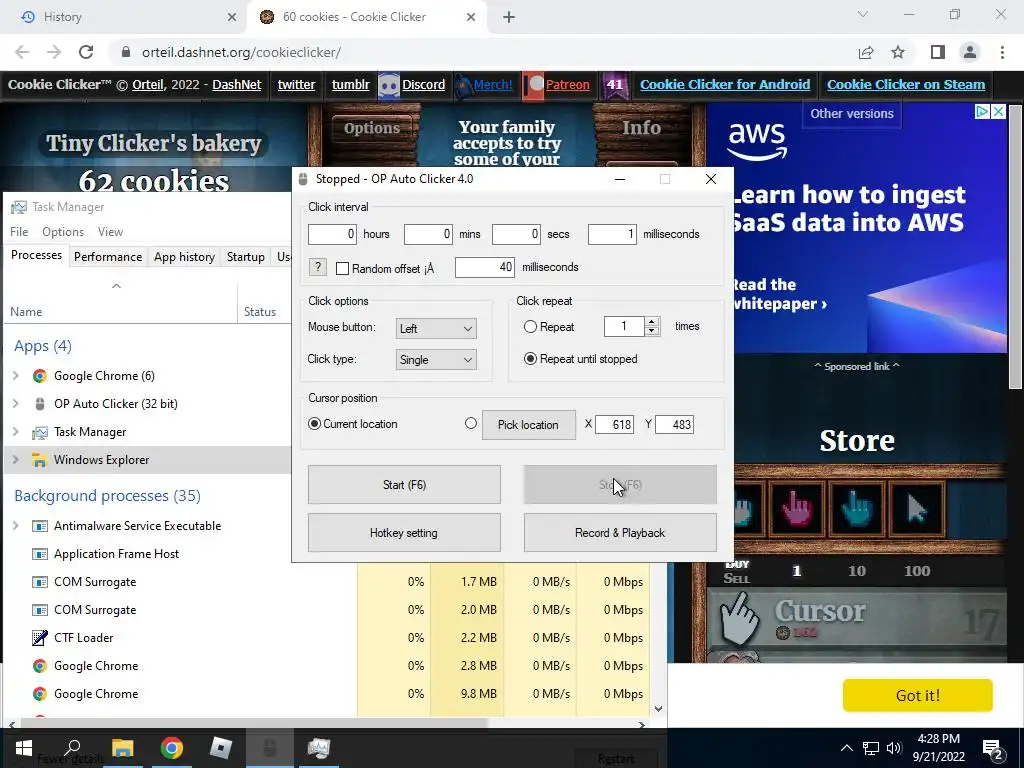Open Cookie Clicker for Android link
This screenshot has width=1024, height=768.
[725, 85]
